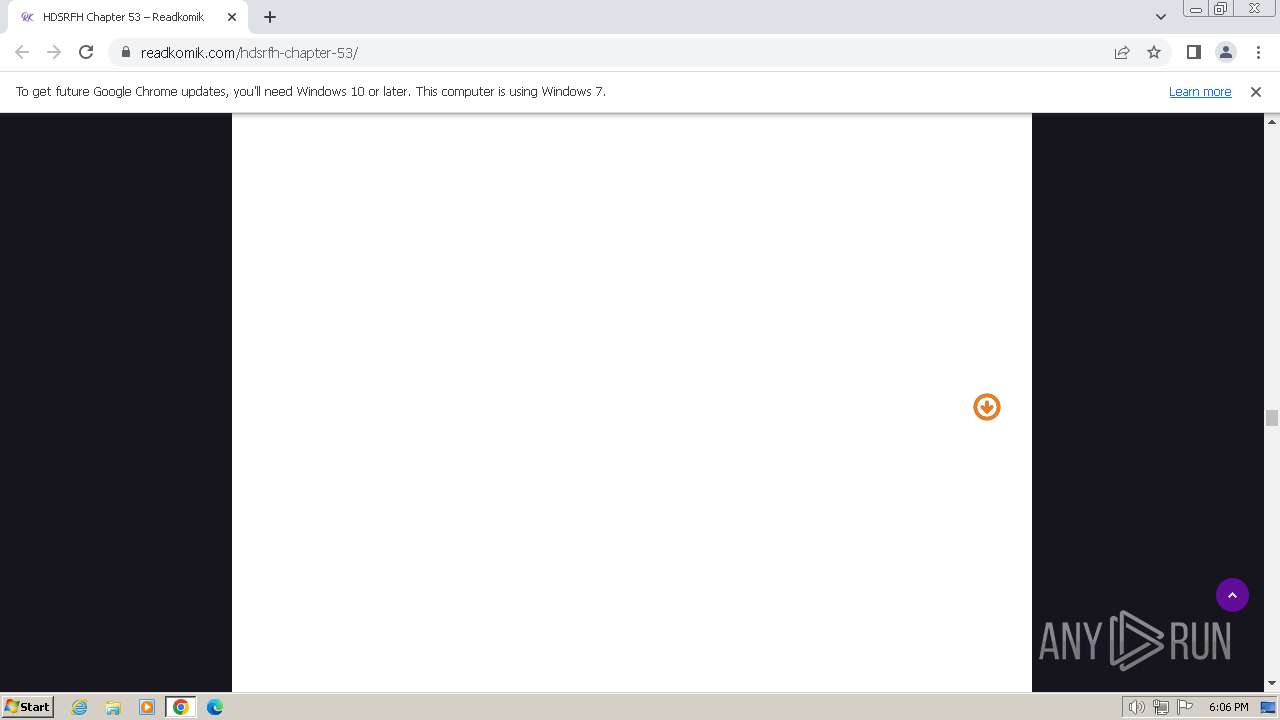Click the purple scroll-to-top button

1232,595
